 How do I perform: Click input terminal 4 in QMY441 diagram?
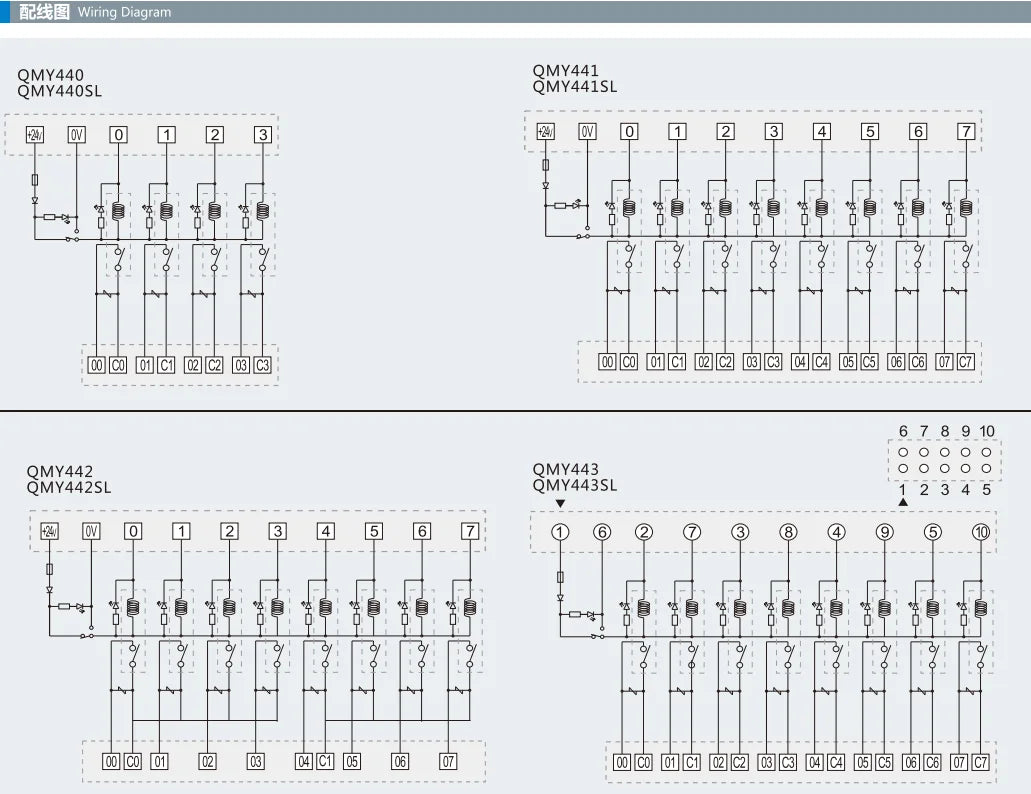tap(821, 131)
